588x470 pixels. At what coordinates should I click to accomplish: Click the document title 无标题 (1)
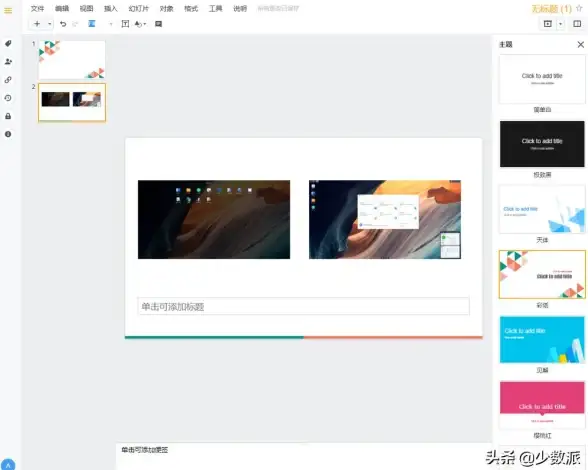[552, 9]
